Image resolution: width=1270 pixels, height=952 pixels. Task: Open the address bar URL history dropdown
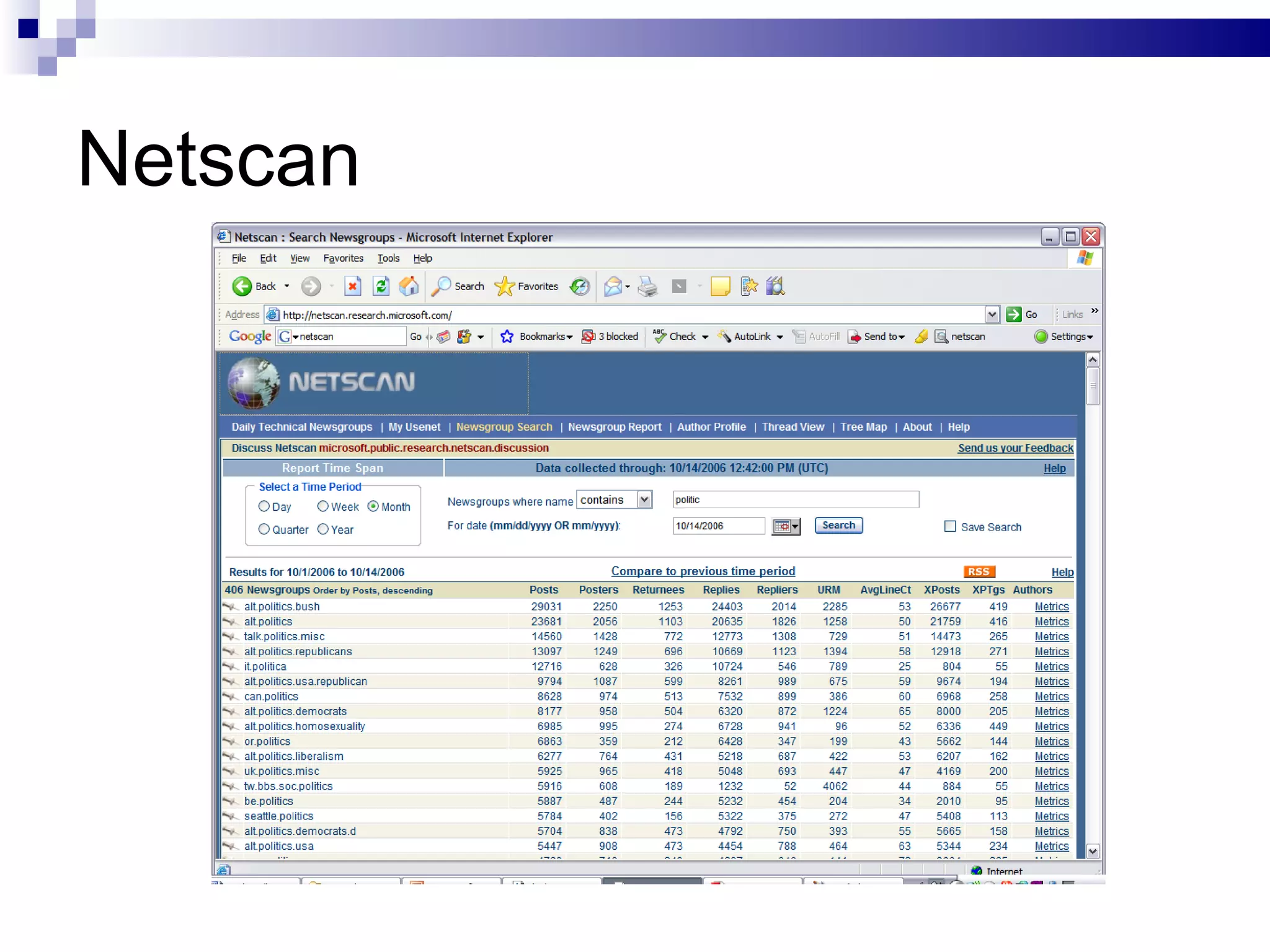pos(992,314)
